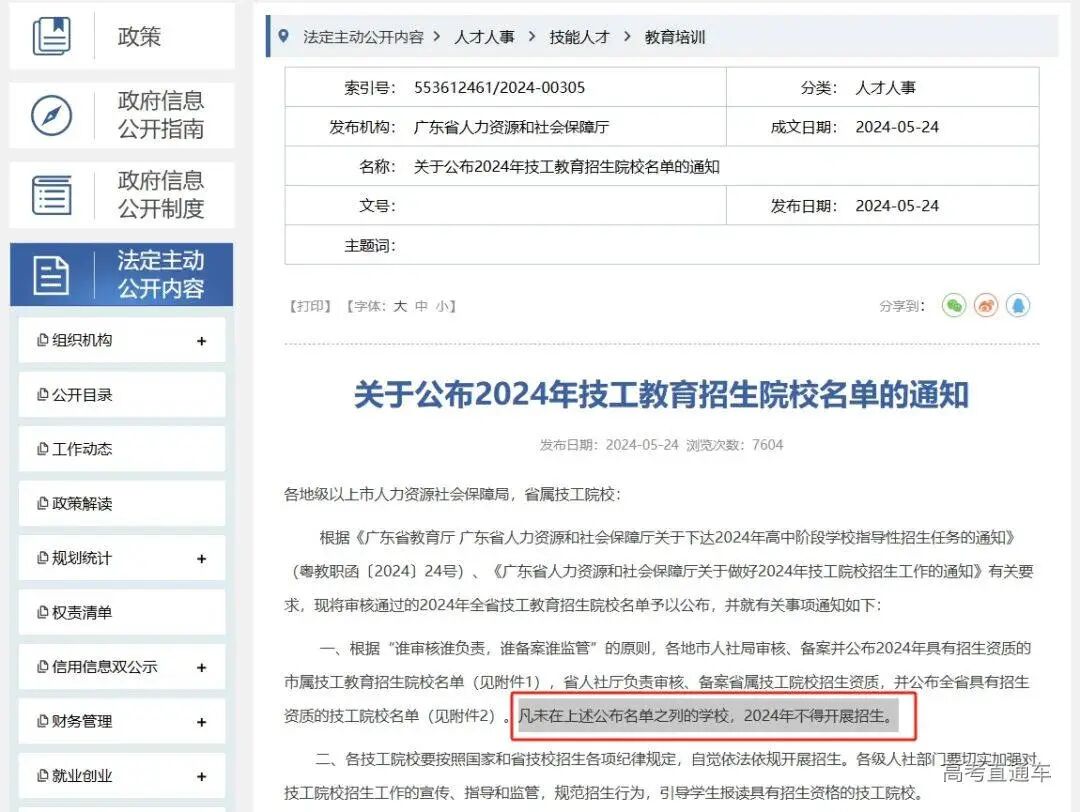The image size is (1080, 812).
Task: Switch font size to 大
Action: (400, 306)
